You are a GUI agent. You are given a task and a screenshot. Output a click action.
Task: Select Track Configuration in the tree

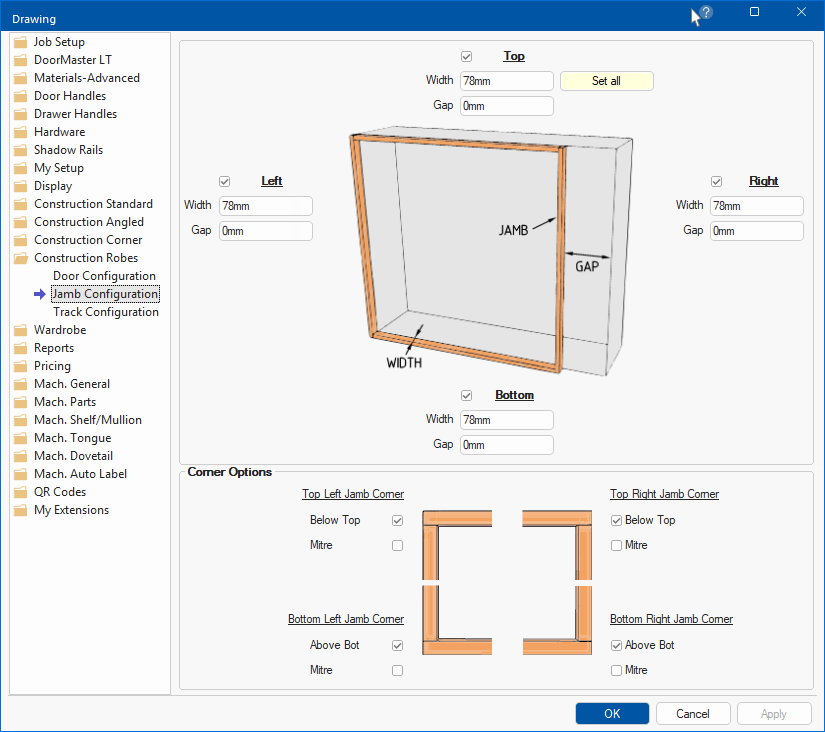[x=105, y=312]
